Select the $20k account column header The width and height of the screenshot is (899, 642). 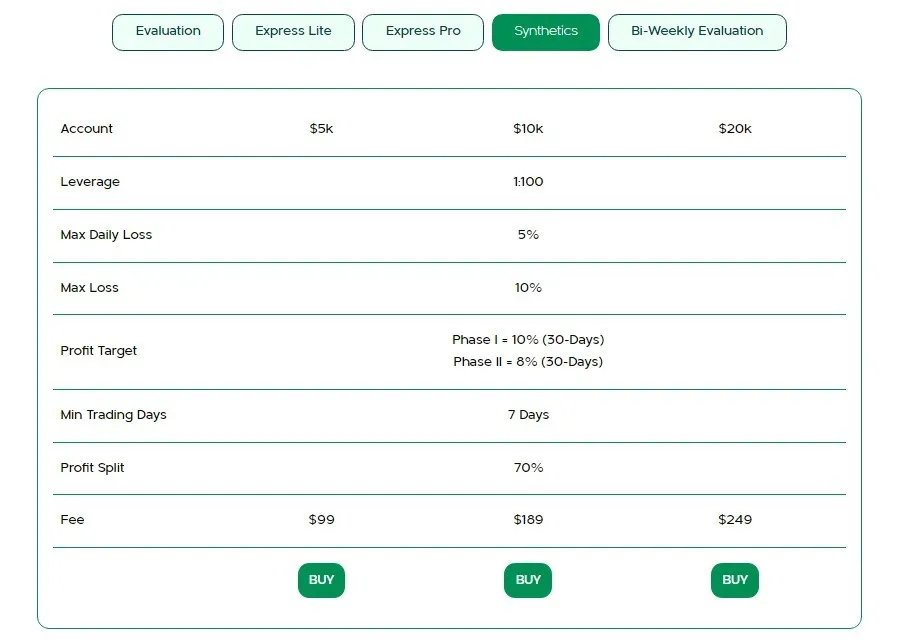pyautogui.click(x=735, y=129)
